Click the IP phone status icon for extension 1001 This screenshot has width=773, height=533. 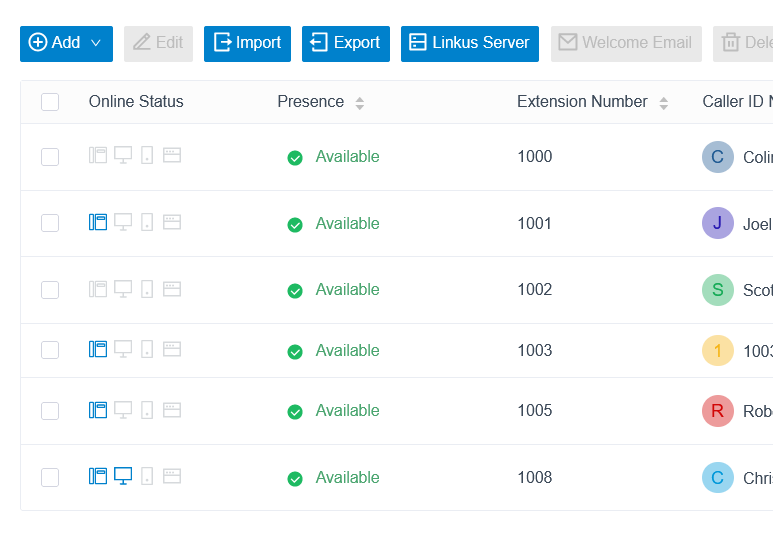pyautogui.click(x=98, y=222)
